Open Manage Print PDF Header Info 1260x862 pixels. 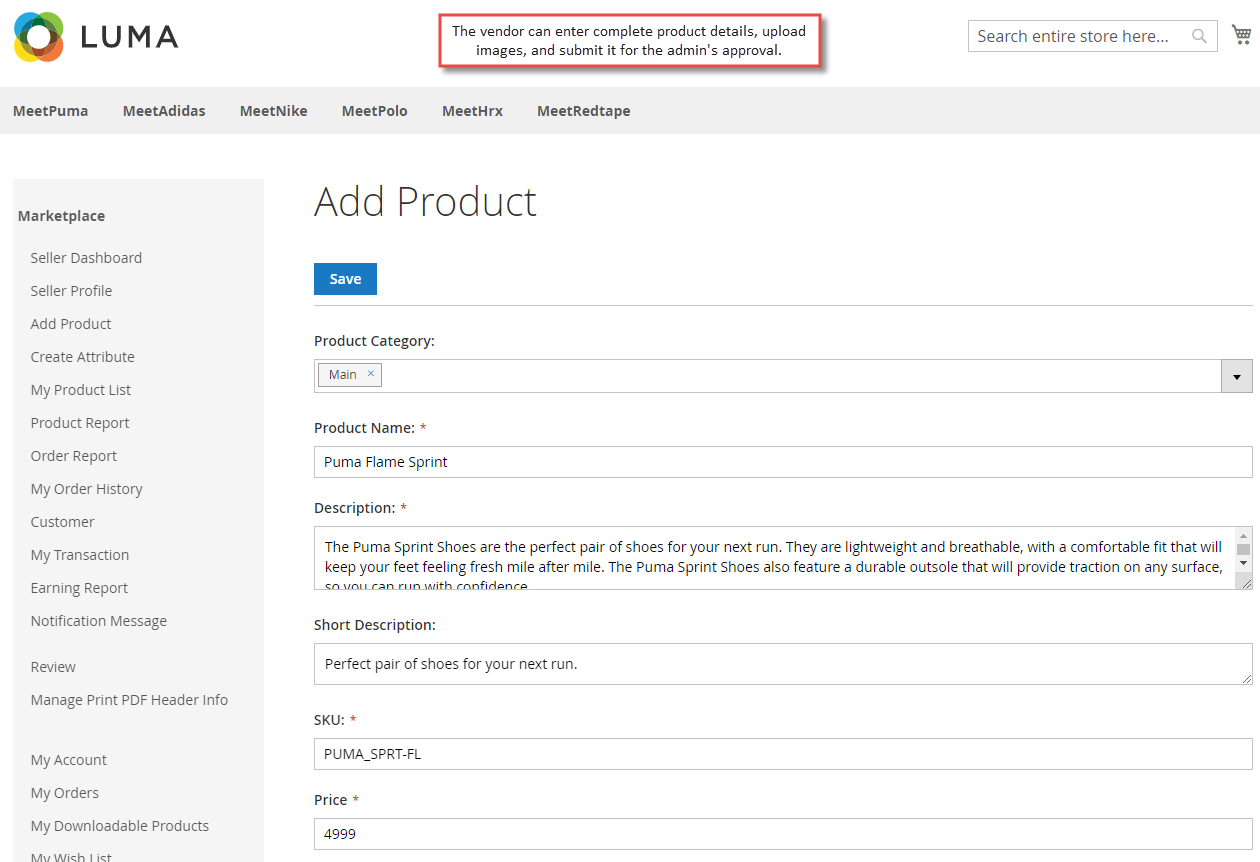[x=129, y=700]
